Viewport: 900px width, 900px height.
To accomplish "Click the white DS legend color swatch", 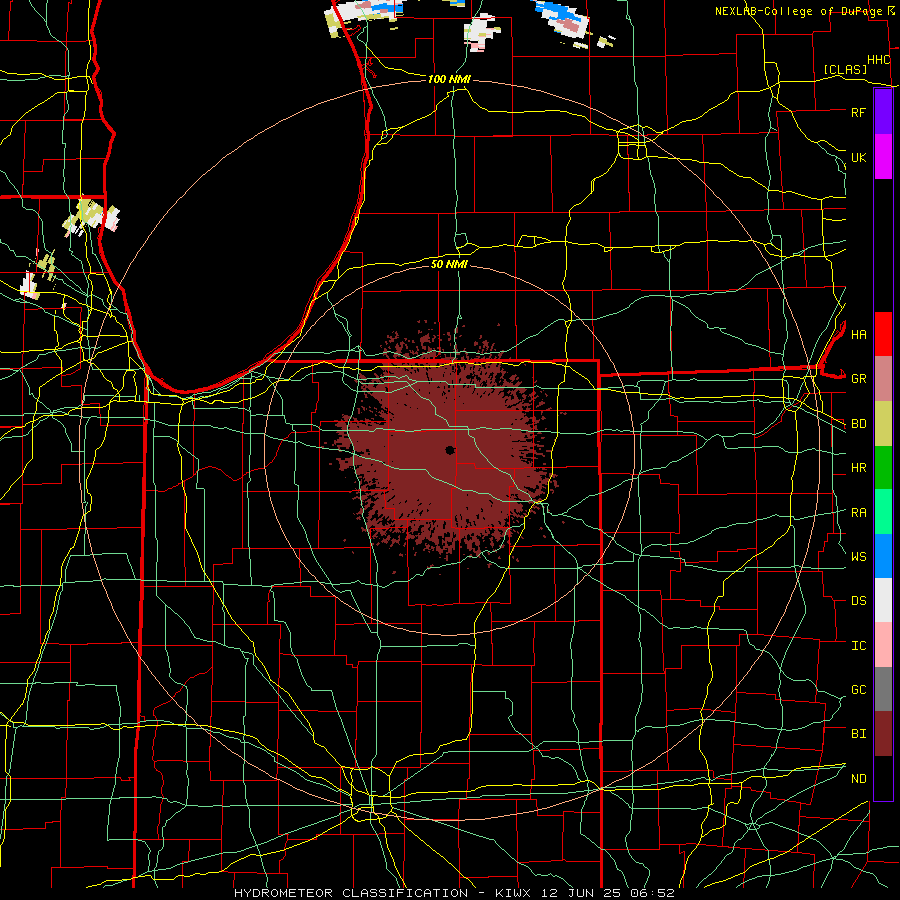I will click(x=883, y=600).
